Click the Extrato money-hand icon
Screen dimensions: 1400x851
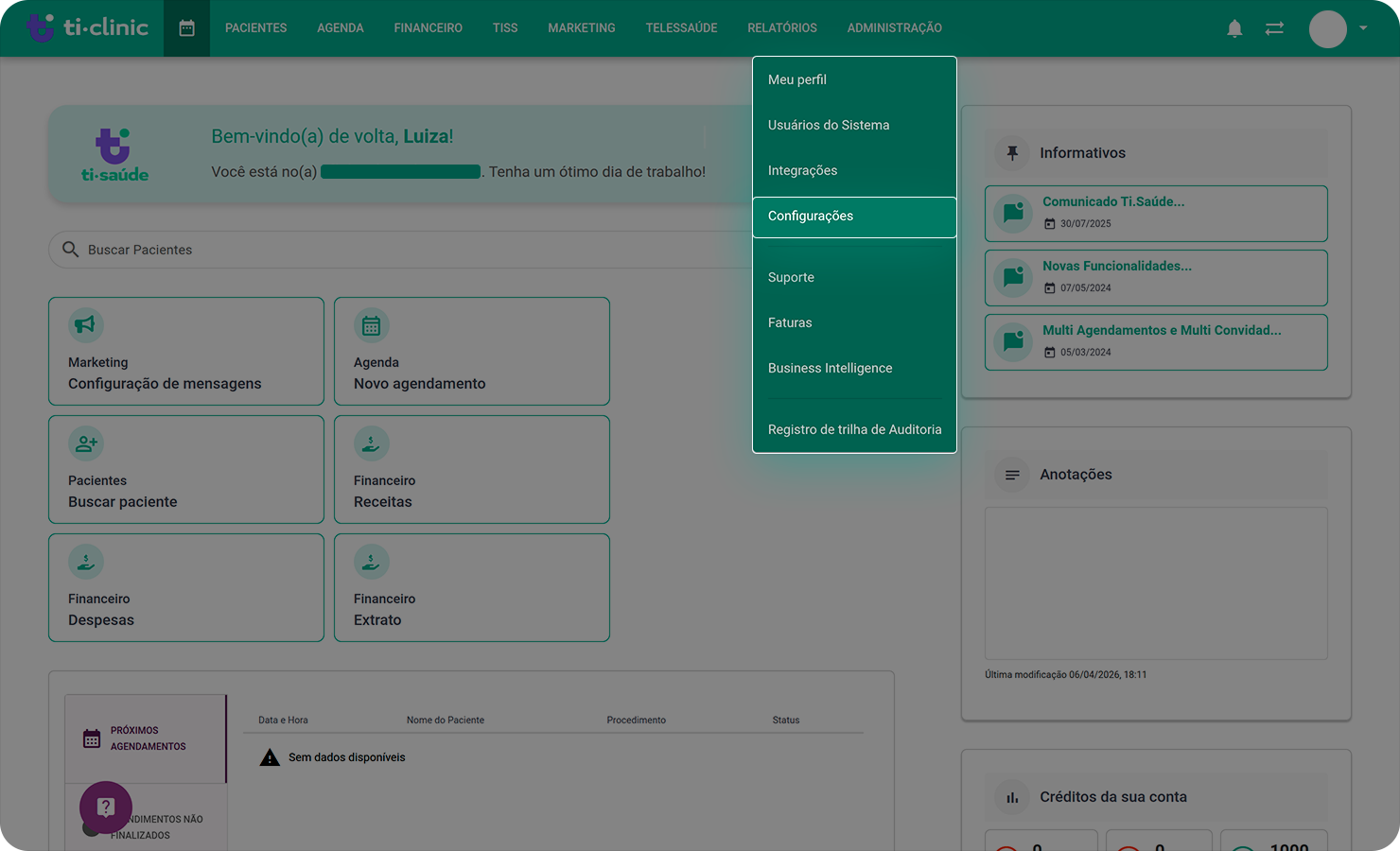pyautogui.click(x=371, y=562)
